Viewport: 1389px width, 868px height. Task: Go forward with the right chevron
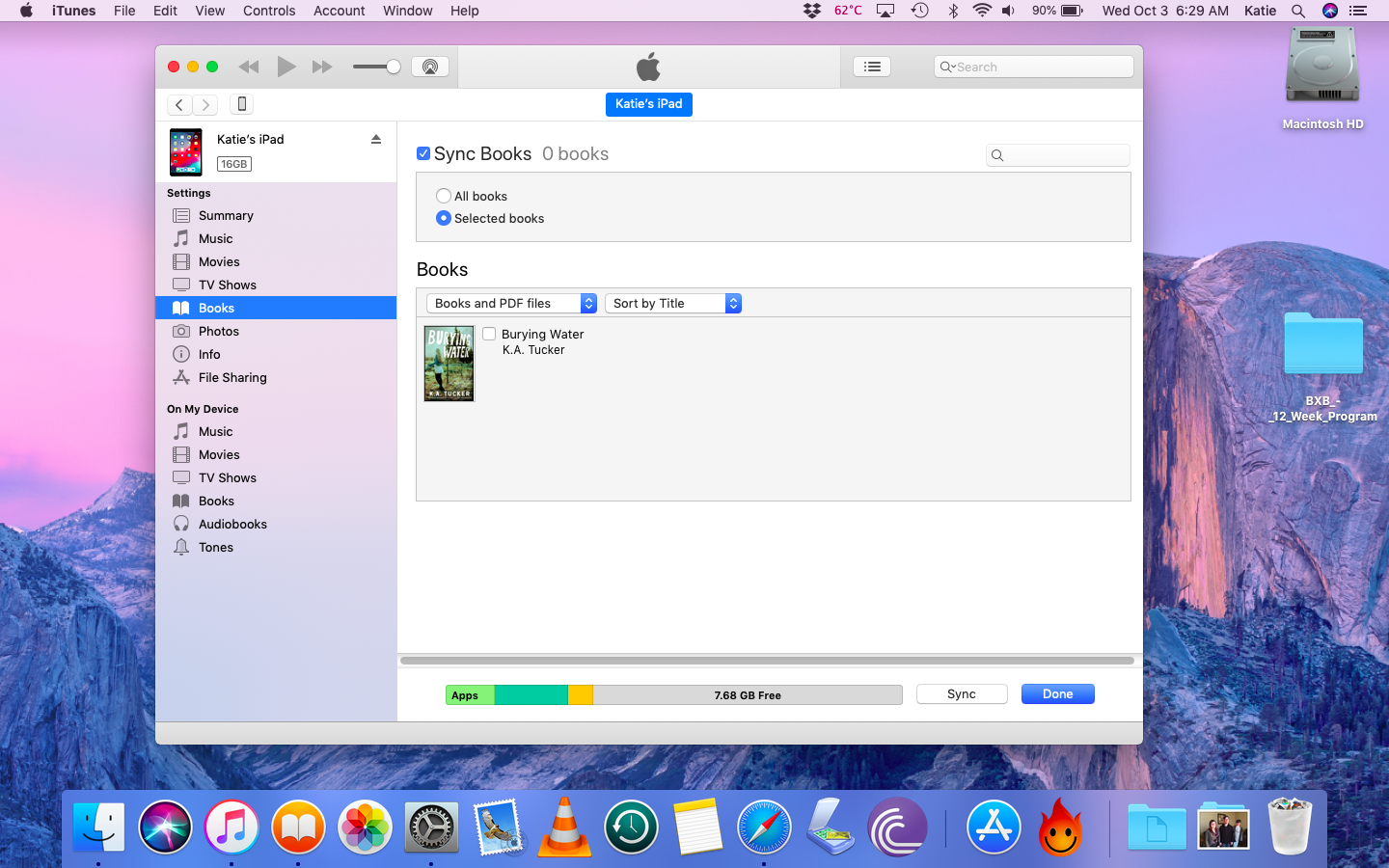[205, 104]
